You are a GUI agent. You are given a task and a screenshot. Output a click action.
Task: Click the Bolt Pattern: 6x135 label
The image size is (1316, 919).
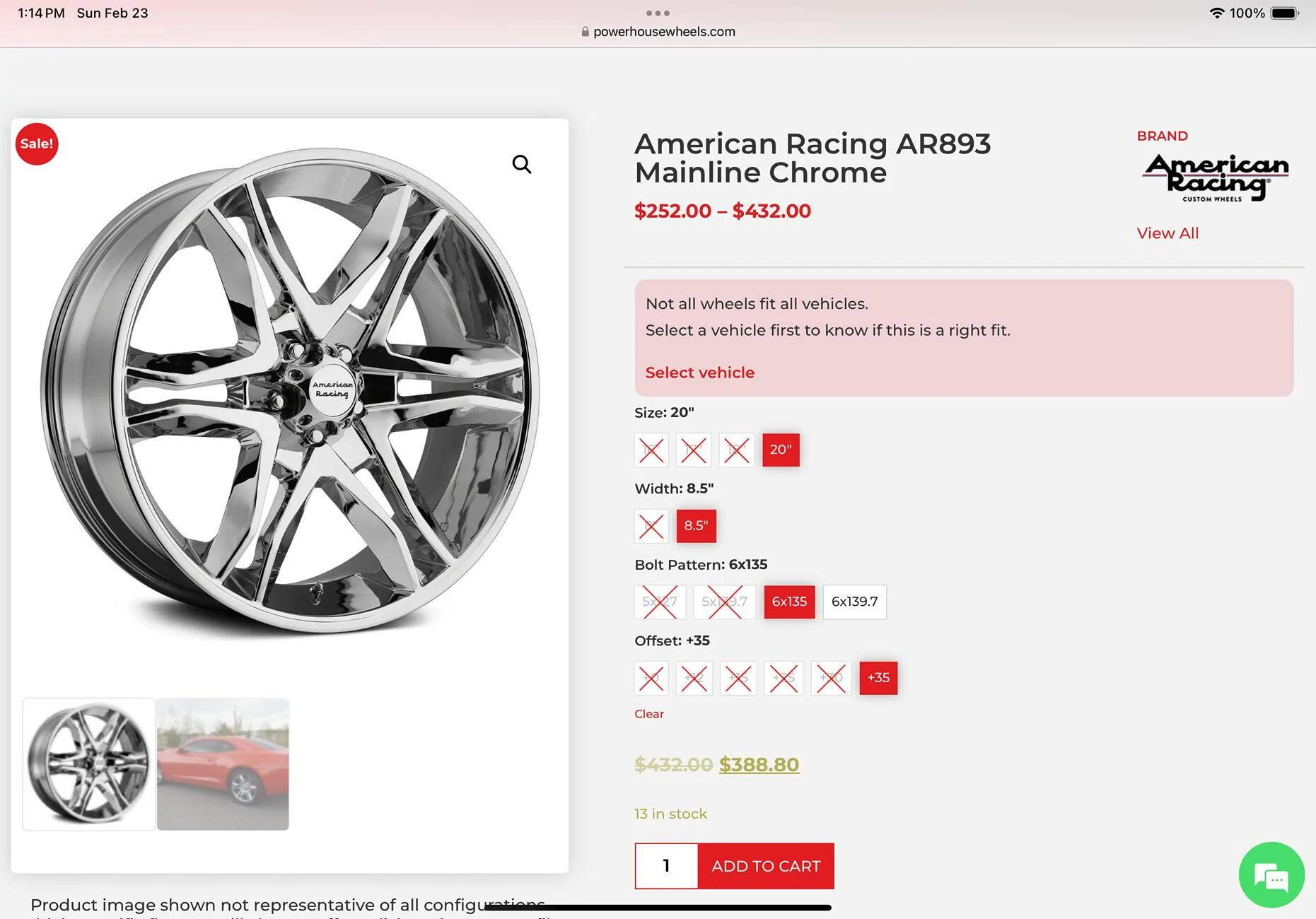coord(701,565)
